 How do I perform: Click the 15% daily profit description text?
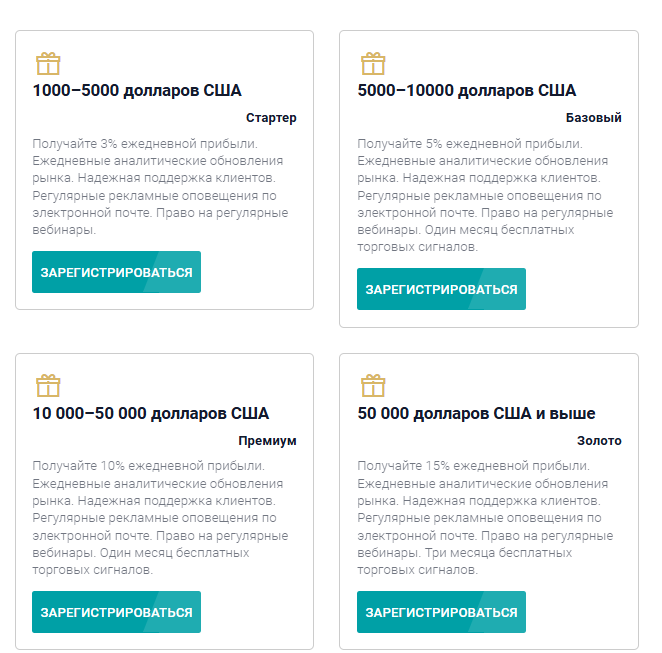pyautogui.click(x=486, y=518)
